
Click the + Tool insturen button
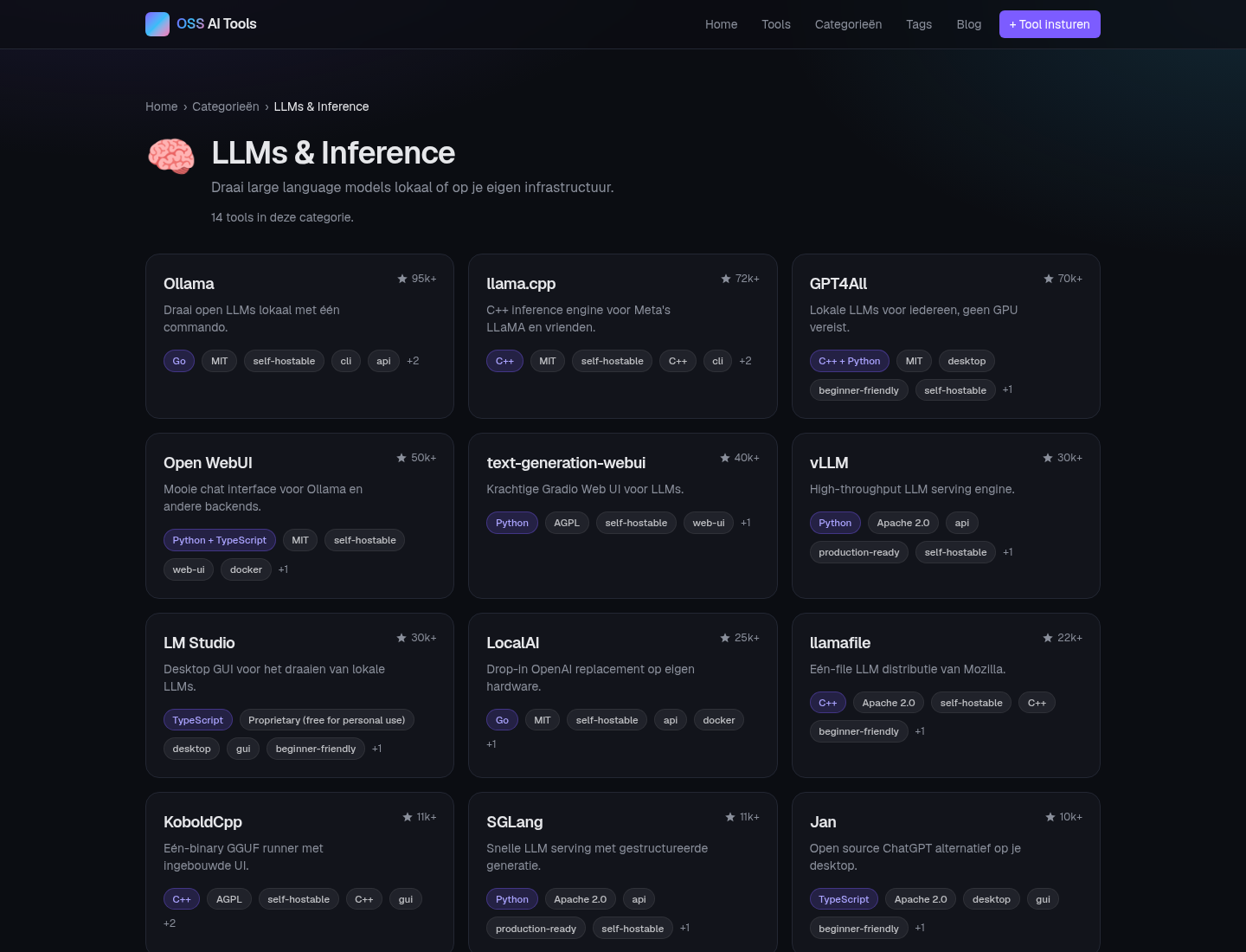1050,24
